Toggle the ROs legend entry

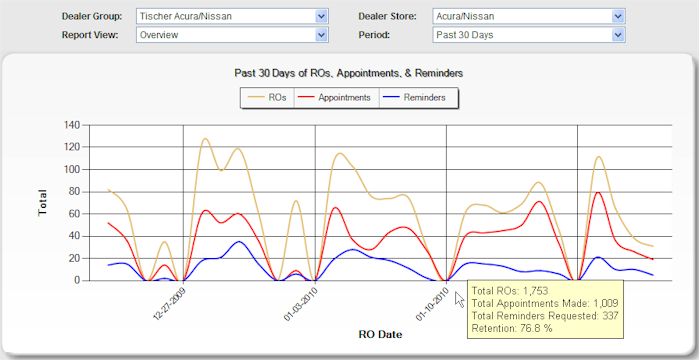267,98
